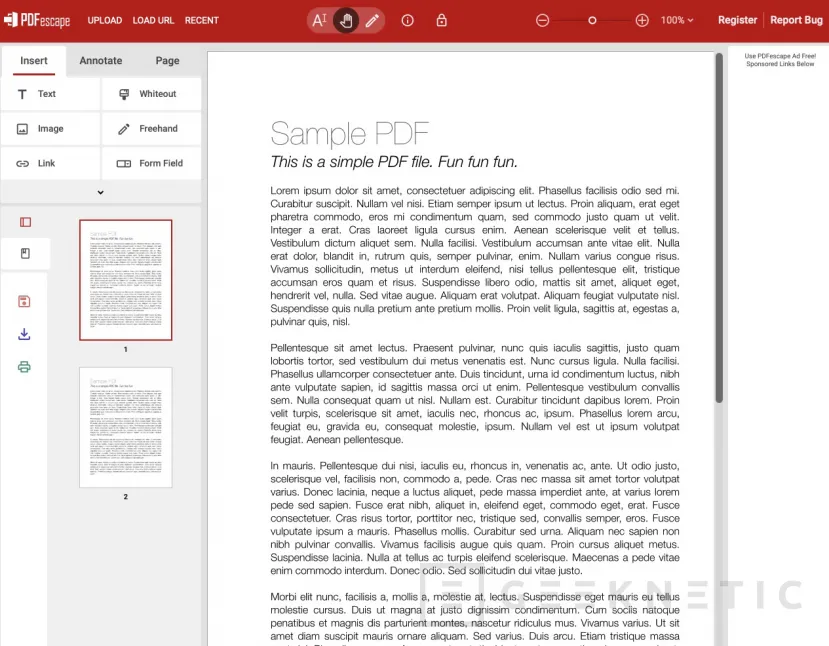
Task: Select the Image insert tool
Action: [50, 128]
